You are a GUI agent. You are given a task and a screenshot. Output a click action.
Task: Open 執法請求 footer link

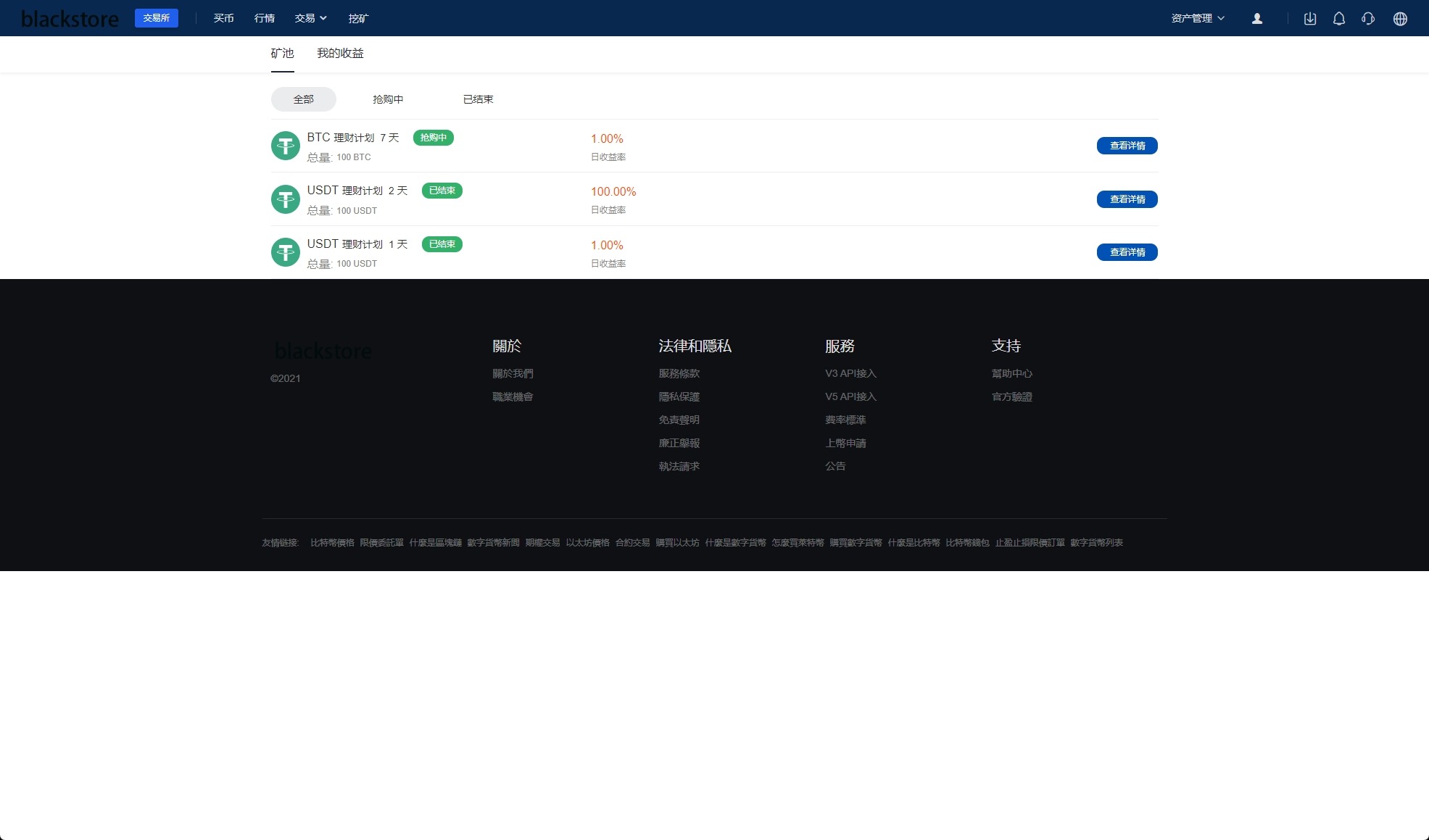(x=679, y=467)
